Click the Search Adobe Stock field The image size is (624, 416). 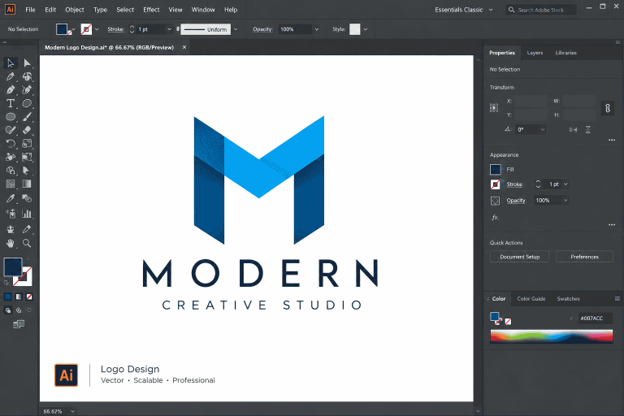tap(541, 10)
